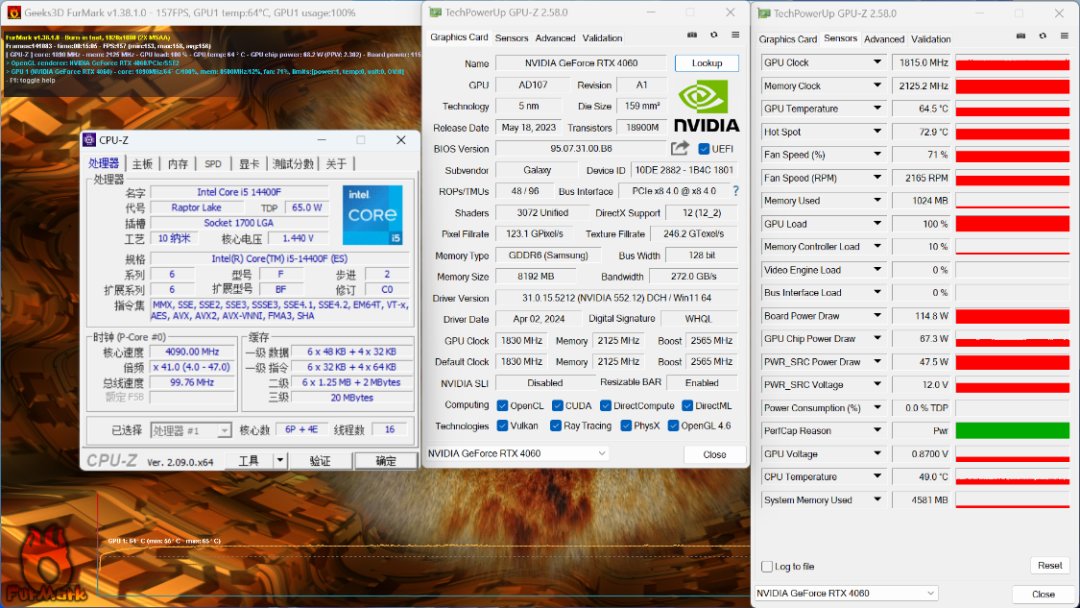Switch to Advanced tab in Graphics Card window

(555, 38)
